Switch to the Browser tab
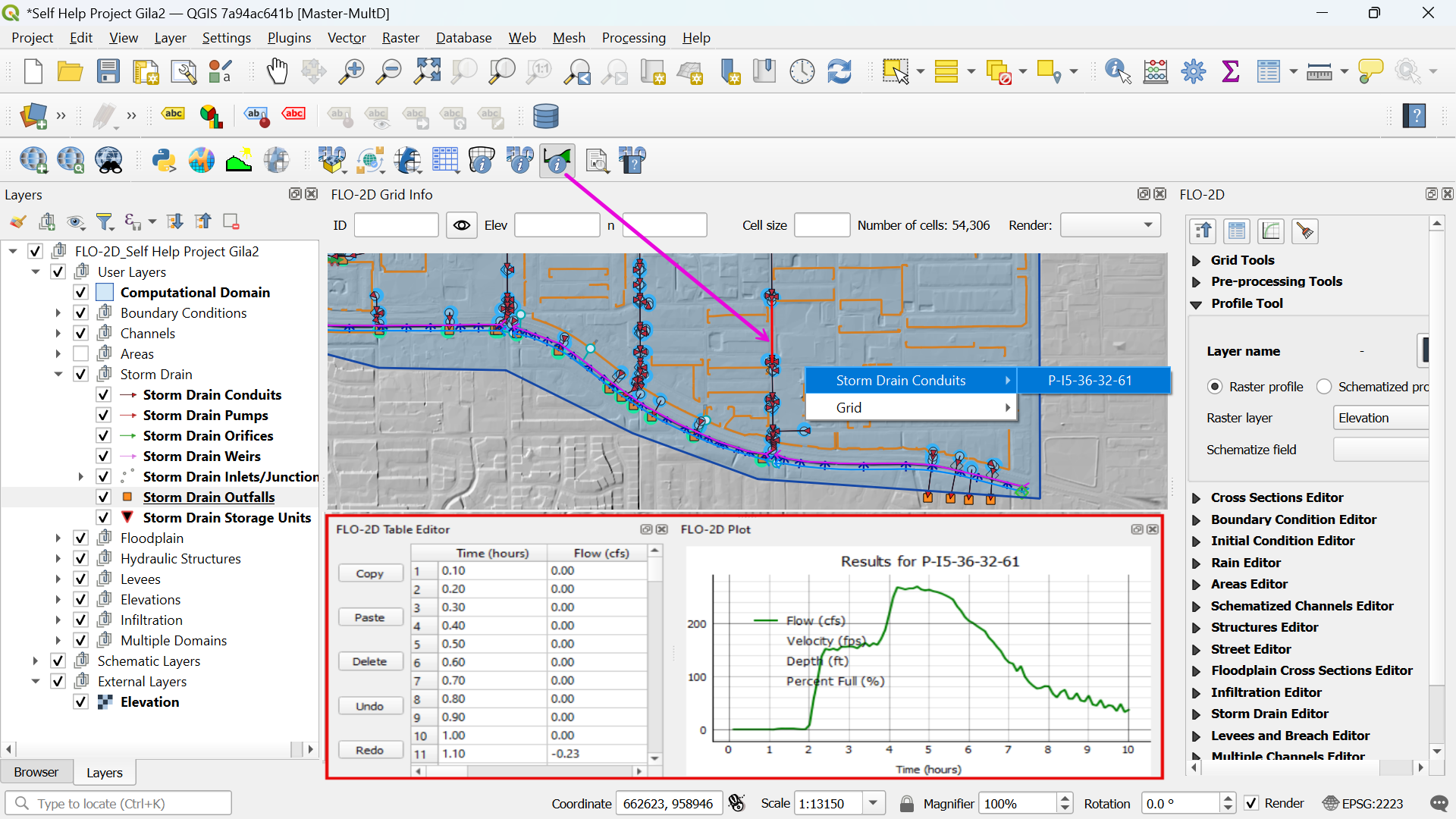 click(36, 772)
